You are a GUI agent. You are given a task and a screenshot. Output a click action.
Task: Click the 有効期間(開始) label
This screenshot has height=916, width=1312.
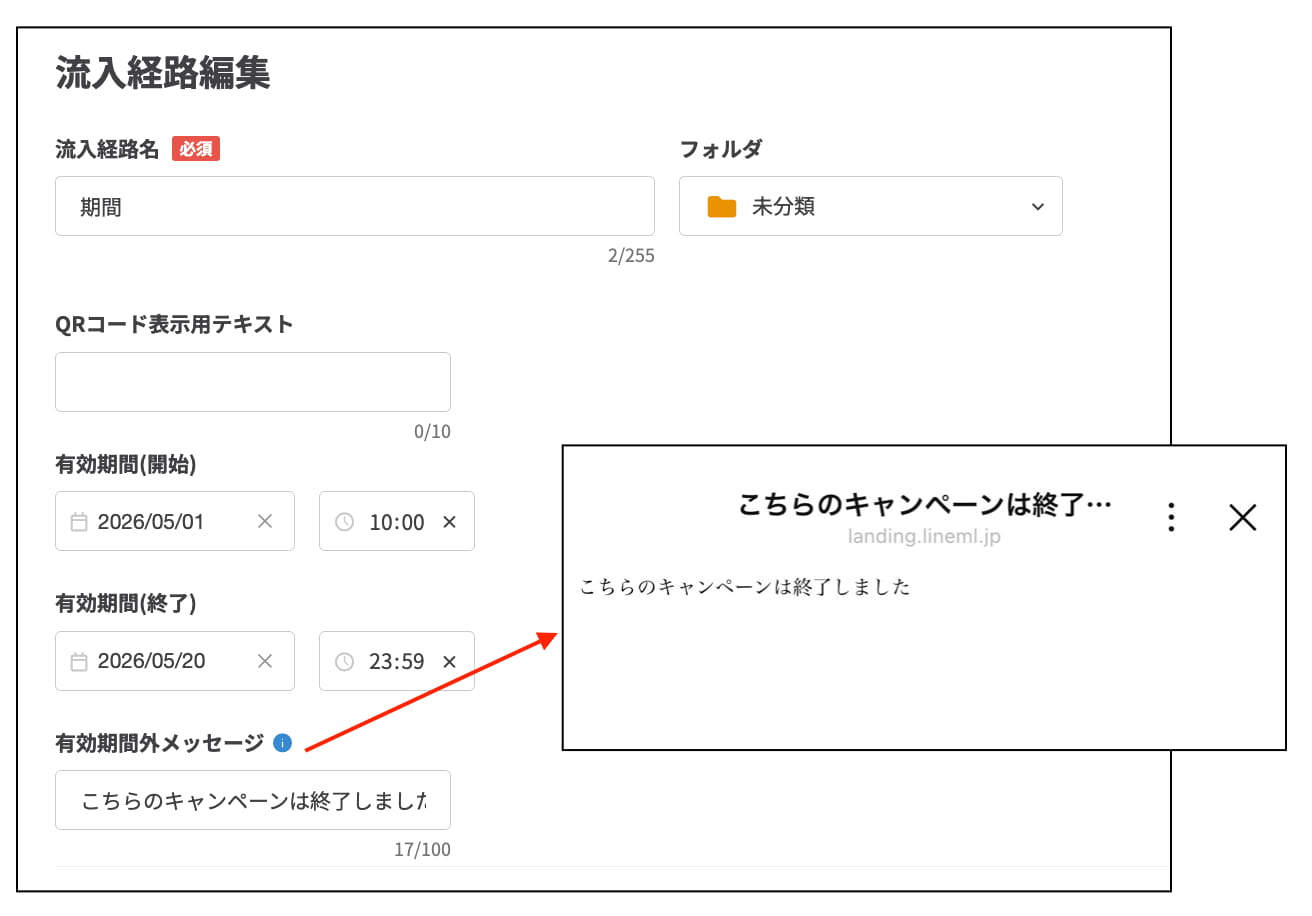click(126, 464)
